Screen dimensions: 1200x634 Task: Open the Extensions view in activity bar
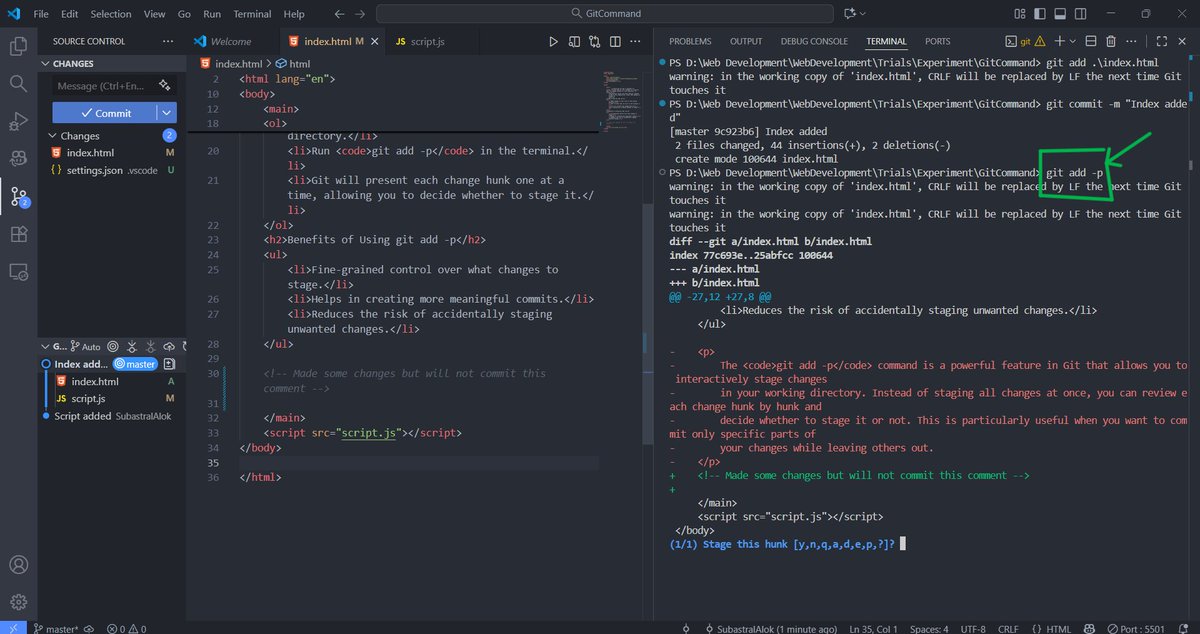[18, 234]
